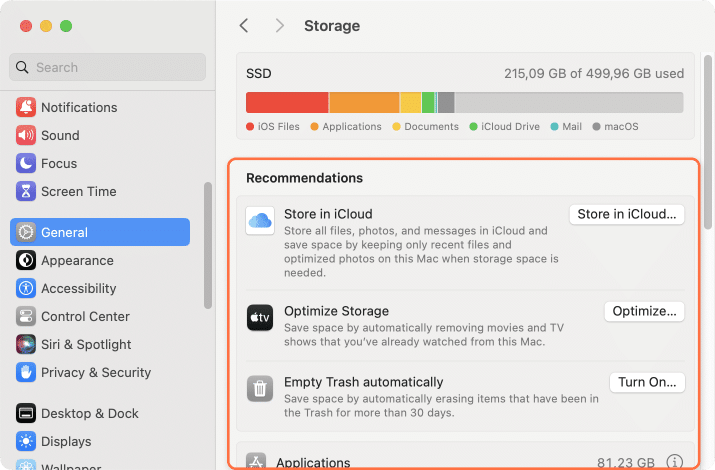Go back with the left chevron arrow
The height and width of the screenshot is (470, 715).
244,26
